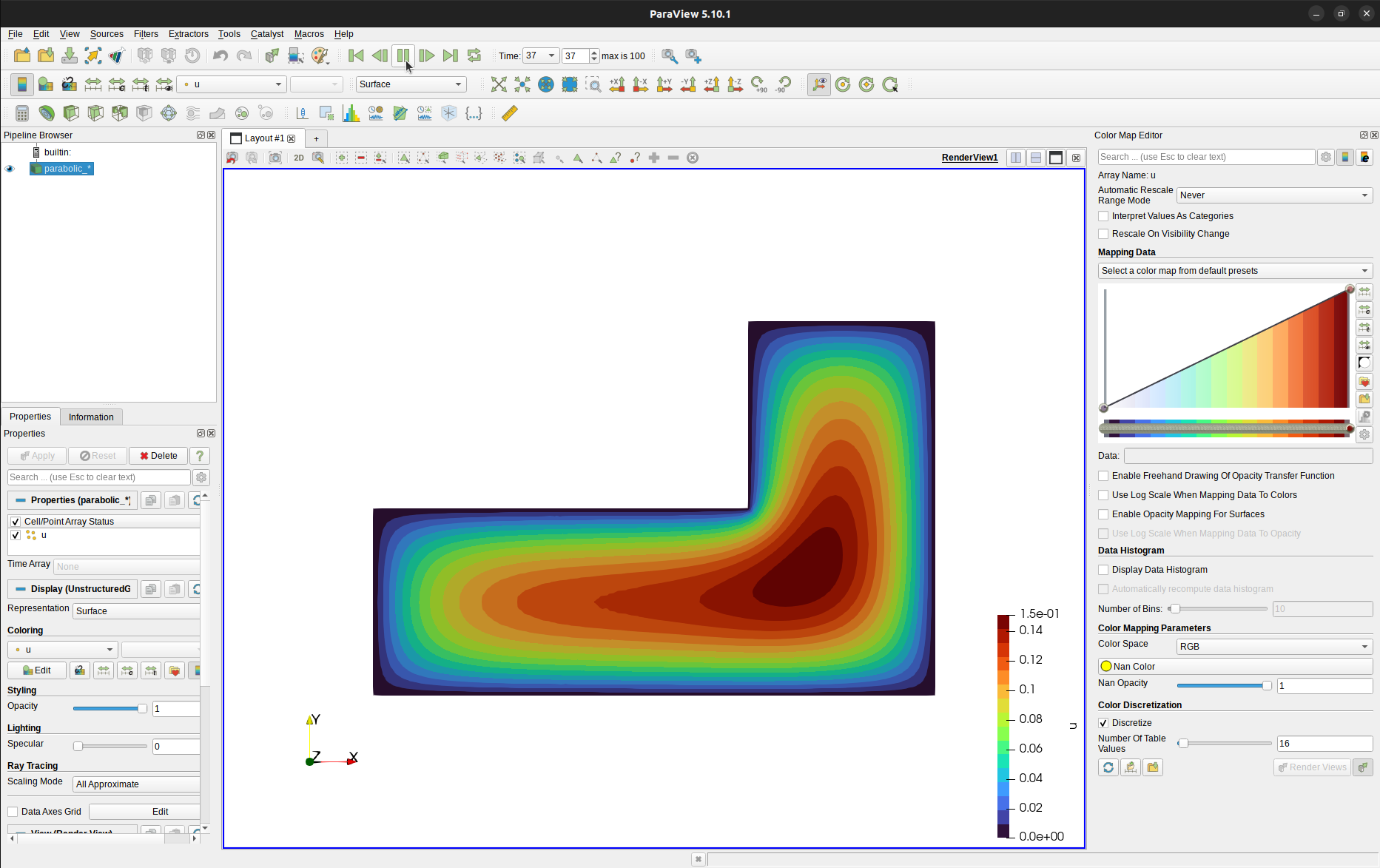This screenshot has width=1380, height=868.
Task: Click the Undo arrow icon
Action: point(220,55)
